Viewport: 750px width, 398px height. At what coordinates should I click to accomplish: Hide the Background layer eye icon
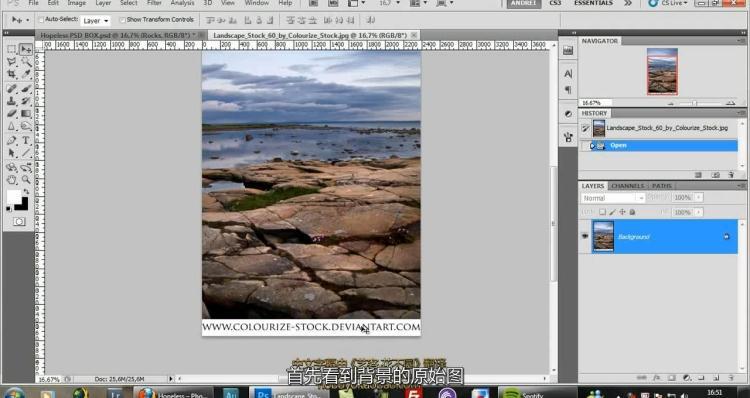click(585, 236)
